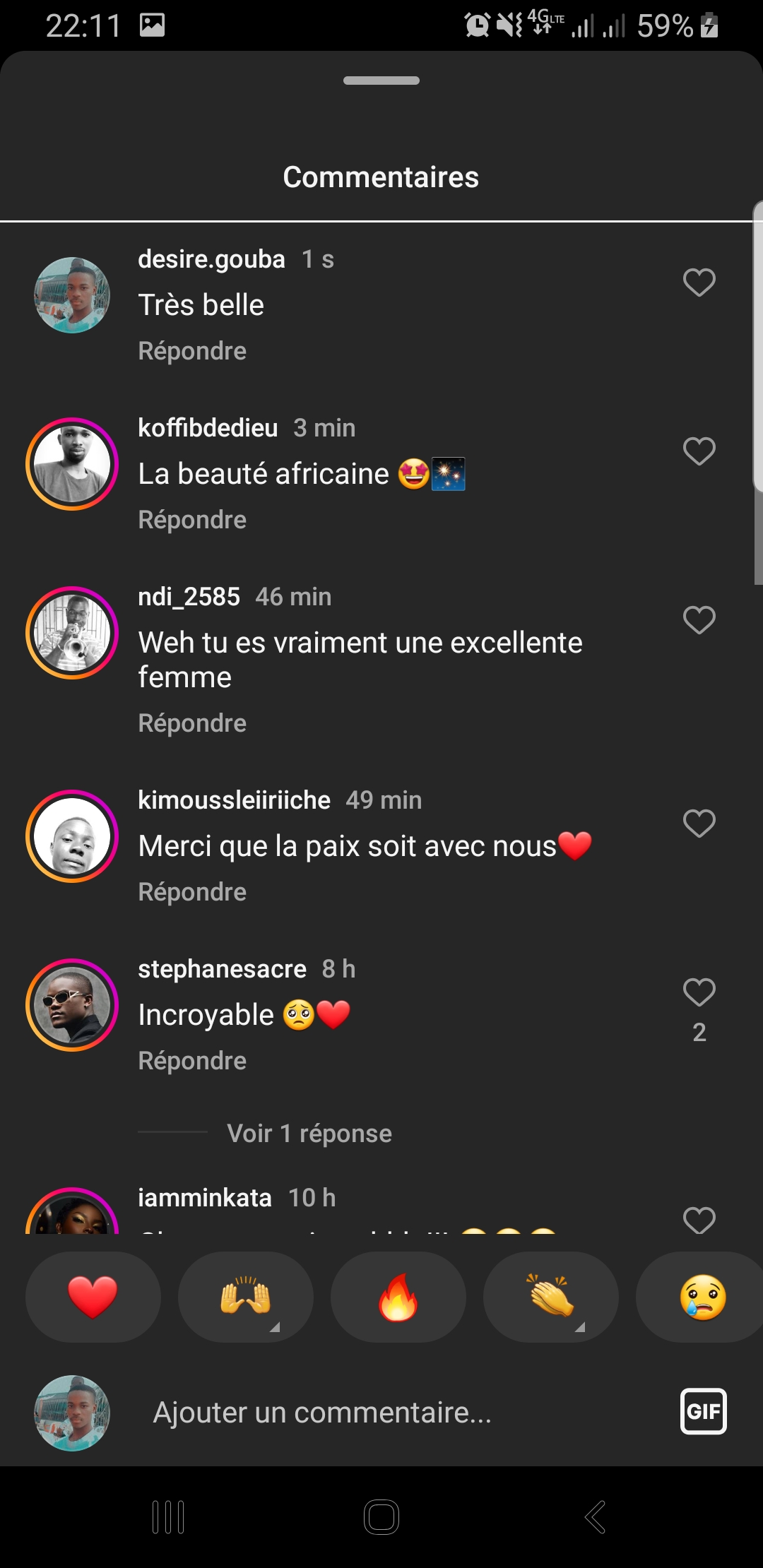This screenshot has width=763, height=1568.
Task: Expand "Voir 1 réponse" under stephanesacre
Action: [309, 1134]
